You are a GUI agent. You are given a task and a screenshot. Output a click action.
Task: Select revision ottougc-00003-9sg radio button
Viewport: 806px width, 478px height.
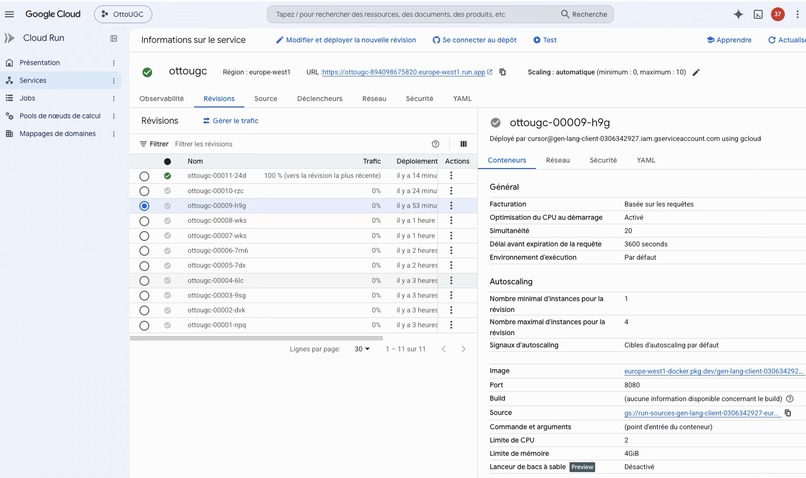pos(144,296)
